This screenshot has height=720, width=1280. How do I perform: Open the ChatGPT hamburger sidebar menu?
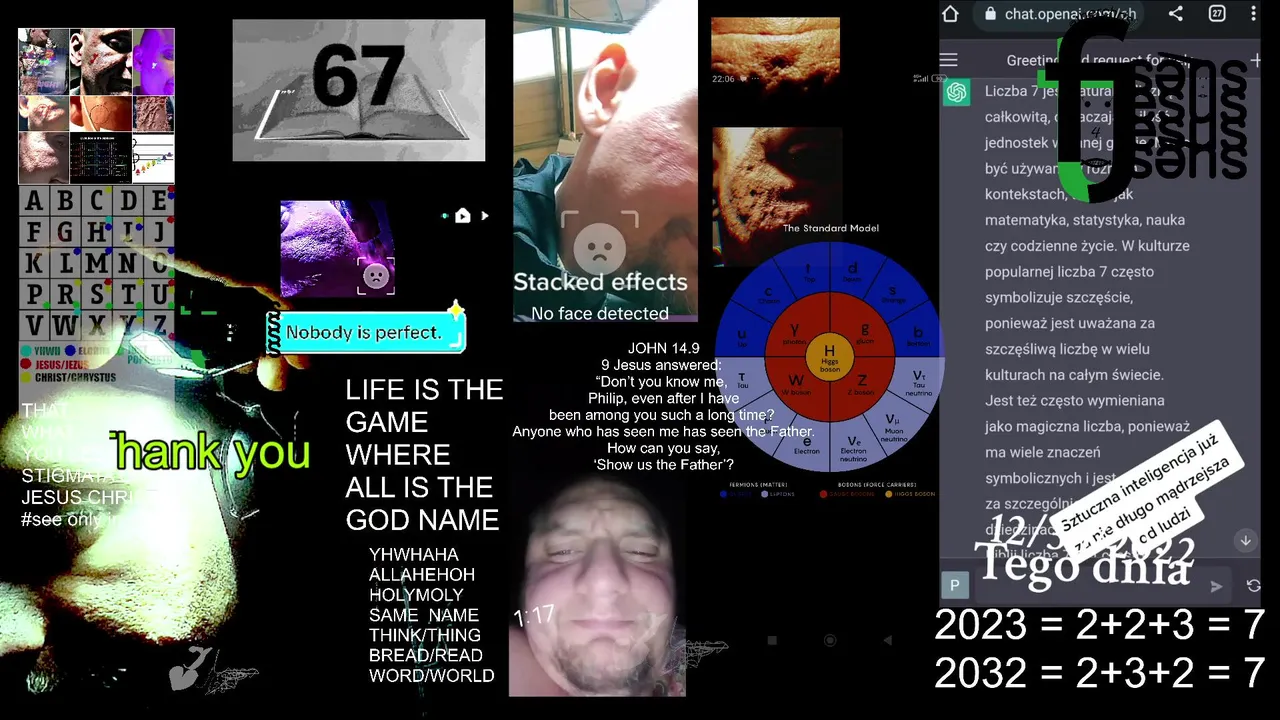click(x=949, y=60)
